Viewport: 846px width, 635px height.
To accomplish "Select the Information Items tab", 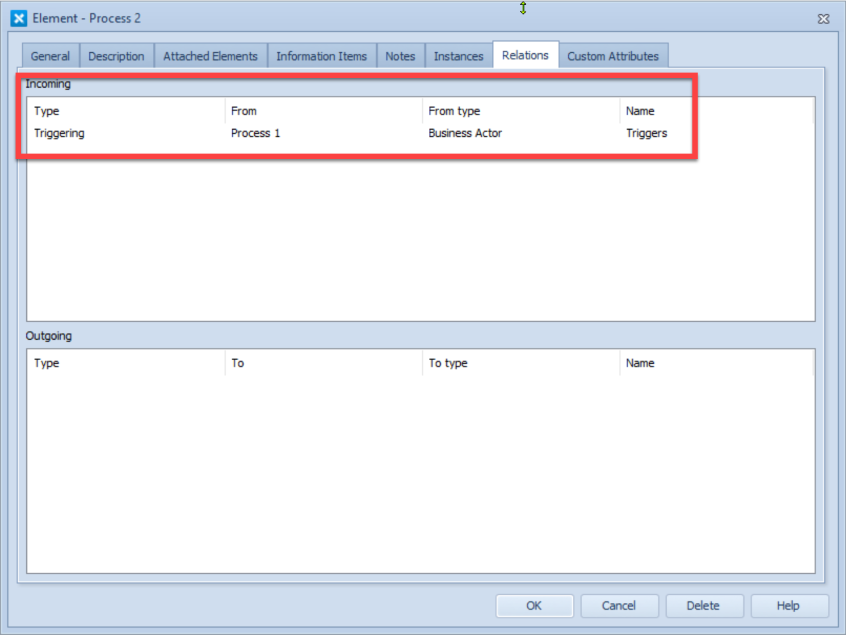I will [321, 56].
